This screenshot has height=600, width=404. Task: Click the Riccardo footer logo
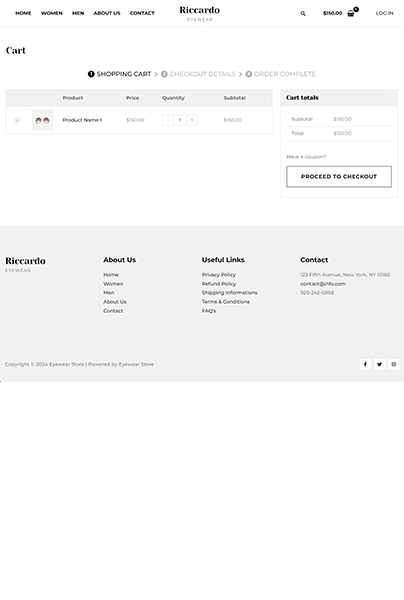point(25,264)
